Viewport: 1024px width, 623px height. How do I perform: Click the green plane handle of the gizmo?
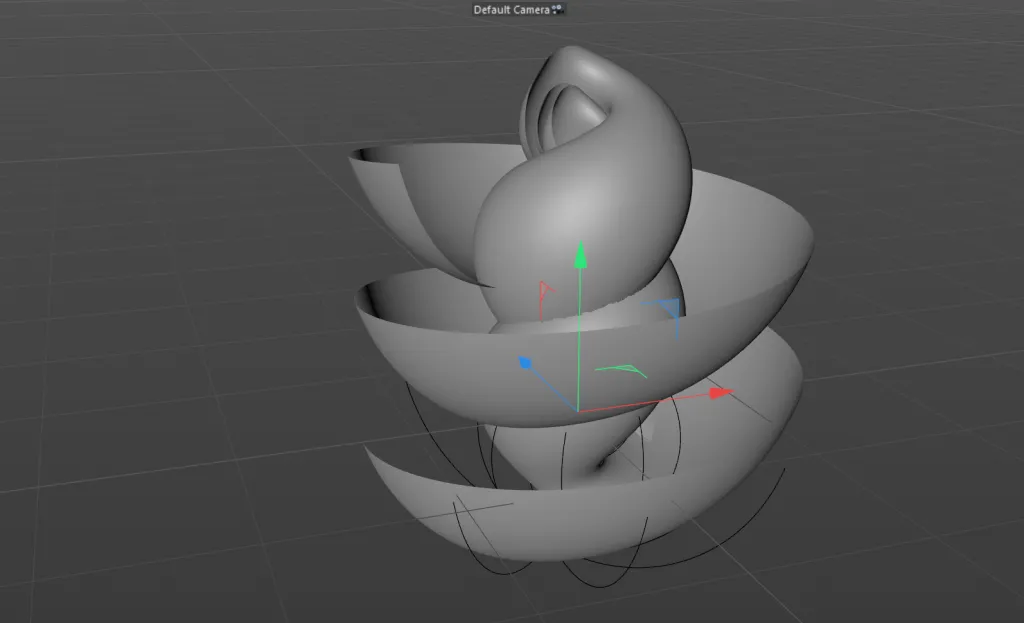(x=620, y=371)
